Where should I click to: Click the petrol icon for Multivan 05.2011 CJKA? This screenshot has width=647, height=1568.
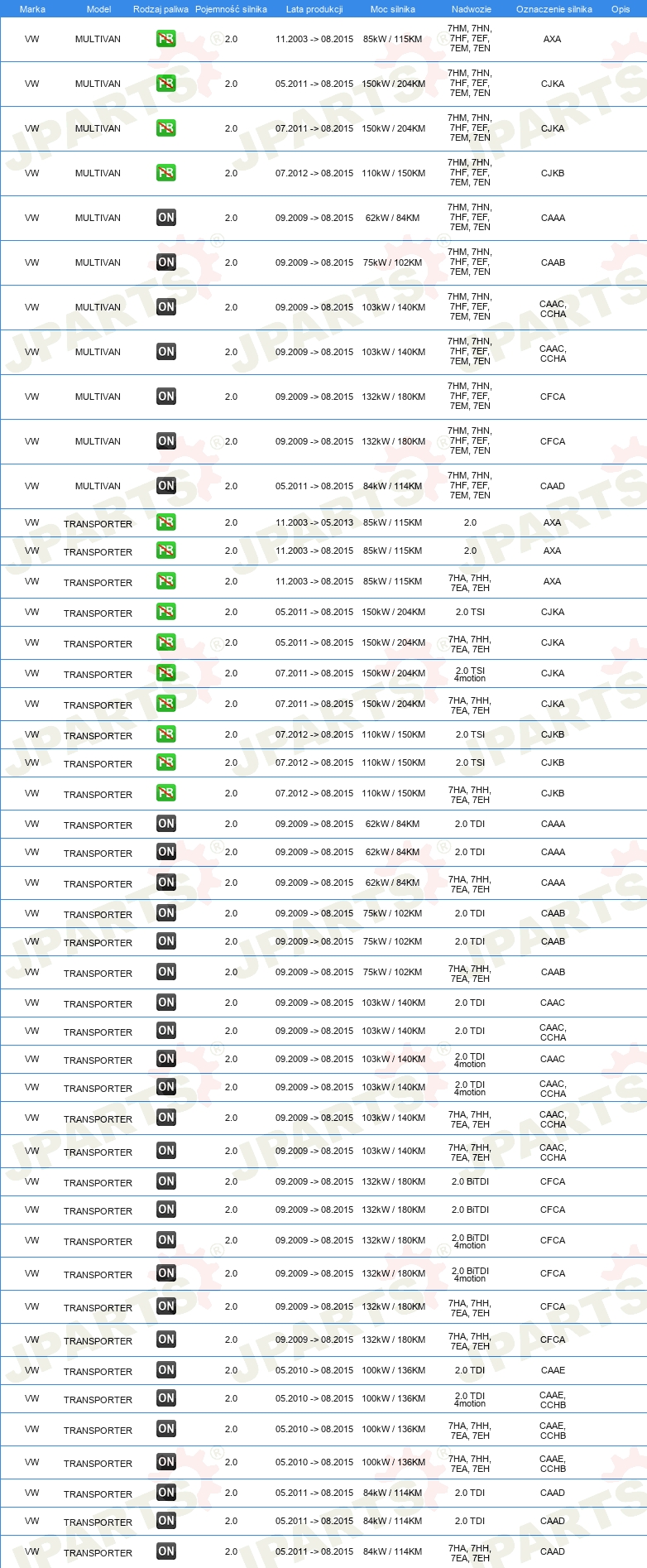tap(166, 84)
